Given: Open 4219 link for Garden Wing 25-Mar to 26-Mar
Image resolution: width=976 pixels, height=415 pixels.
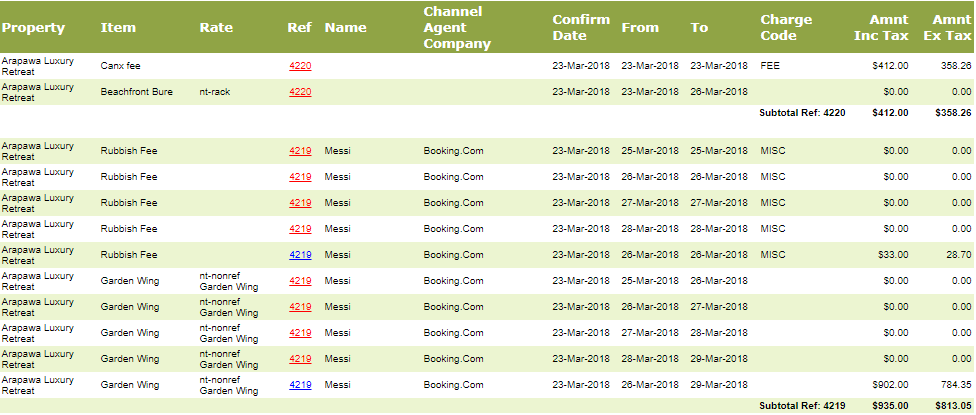Looking at the screenshot, I should click(300, 281).
